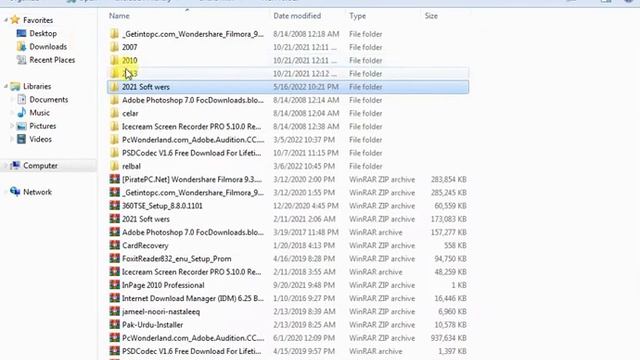This screenshot has height=360, width=640.
Task: Select the 48,259 KB Icecream Screen Recorder archive name
Action: [x=191, y=272]
